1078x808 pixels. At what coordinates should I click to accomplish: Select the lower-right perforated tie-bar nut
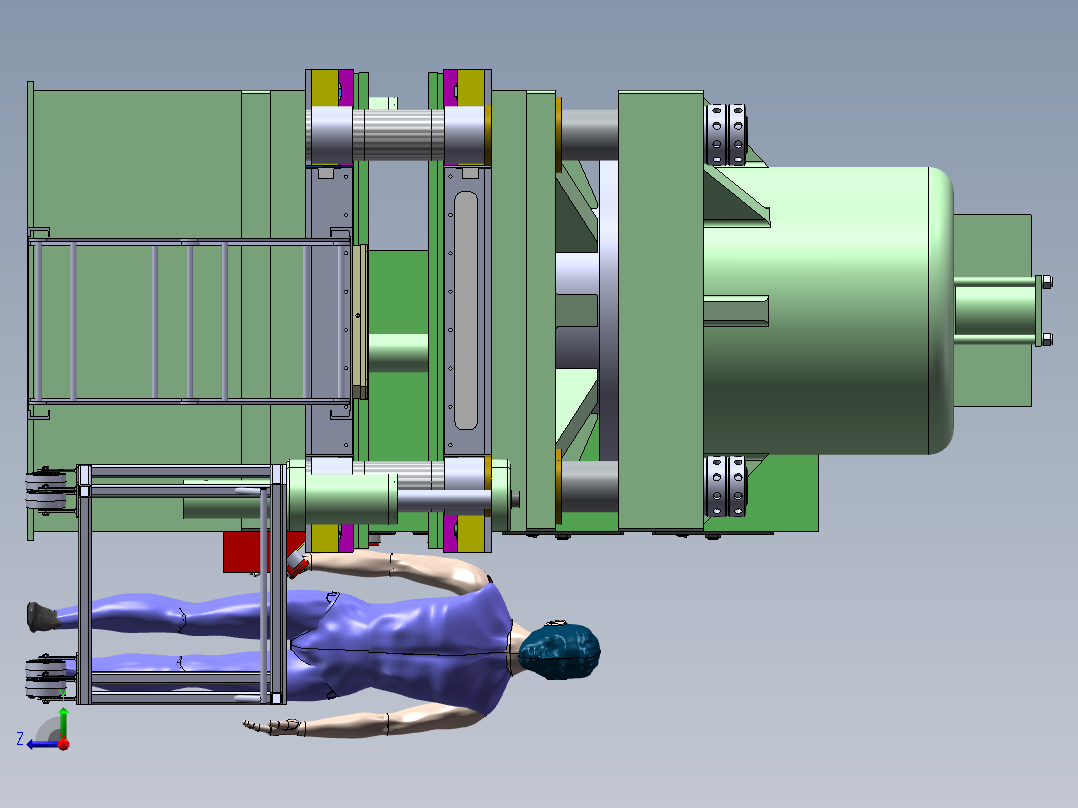[x=726, y=485]
